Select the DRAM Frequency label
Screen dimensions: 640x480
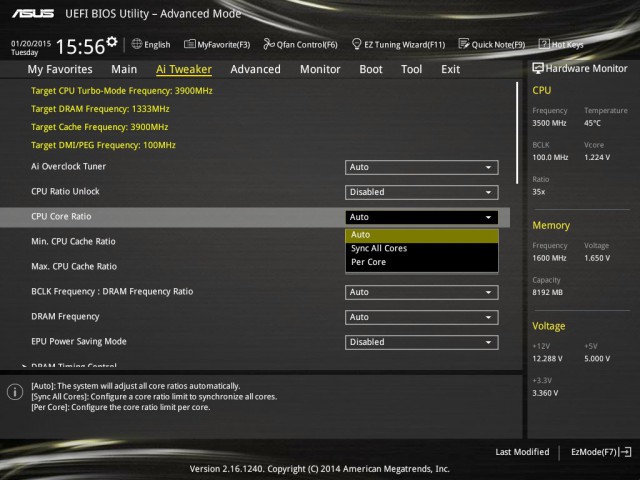(x=65, y=316)
